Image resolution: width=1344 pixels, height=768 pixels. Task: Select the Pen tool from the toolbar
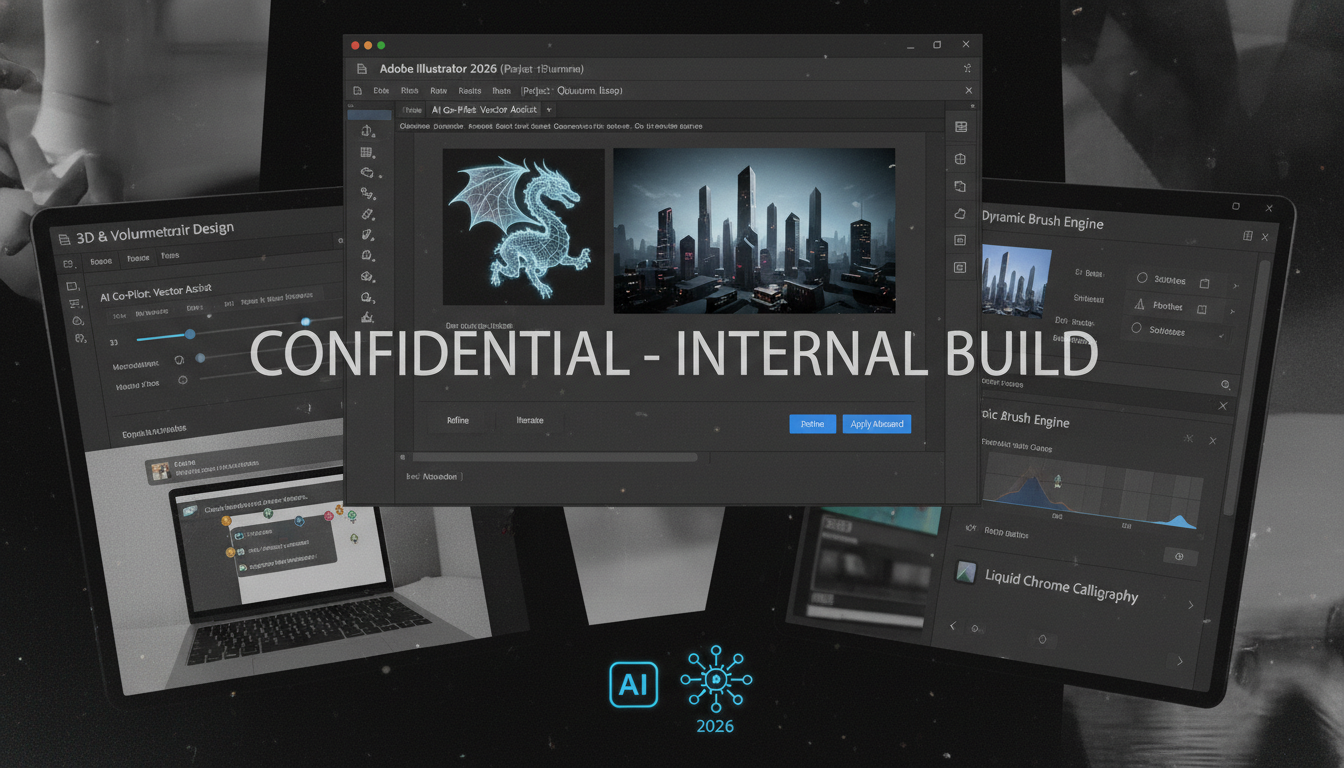coord(370,193)
